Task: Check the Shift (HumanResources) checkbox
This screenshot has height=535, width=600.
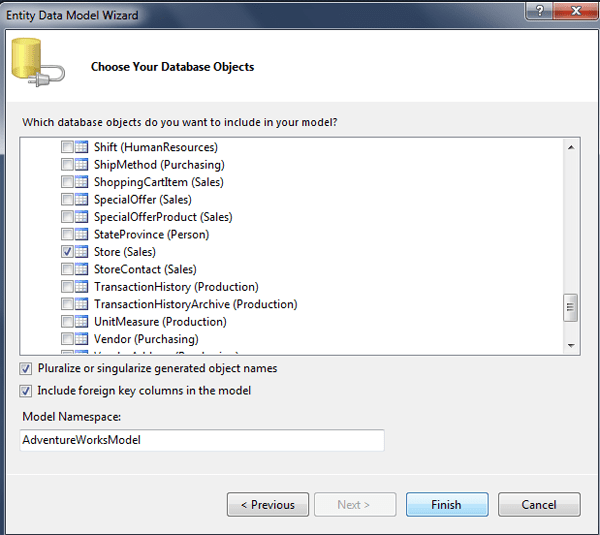Action: [67, 147]
